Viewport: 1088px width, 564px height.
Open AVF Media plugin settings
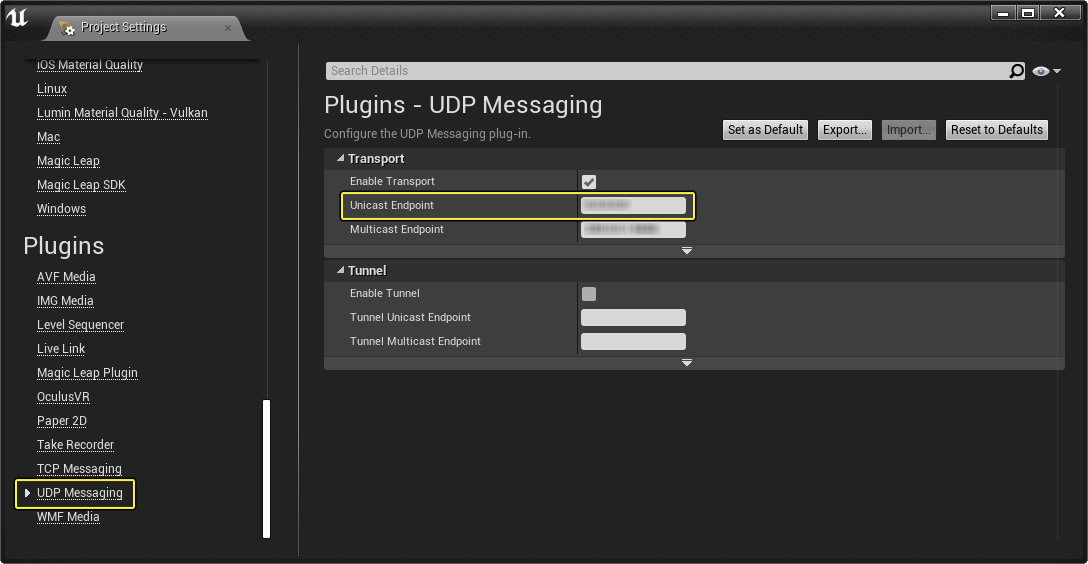point(66,277)
